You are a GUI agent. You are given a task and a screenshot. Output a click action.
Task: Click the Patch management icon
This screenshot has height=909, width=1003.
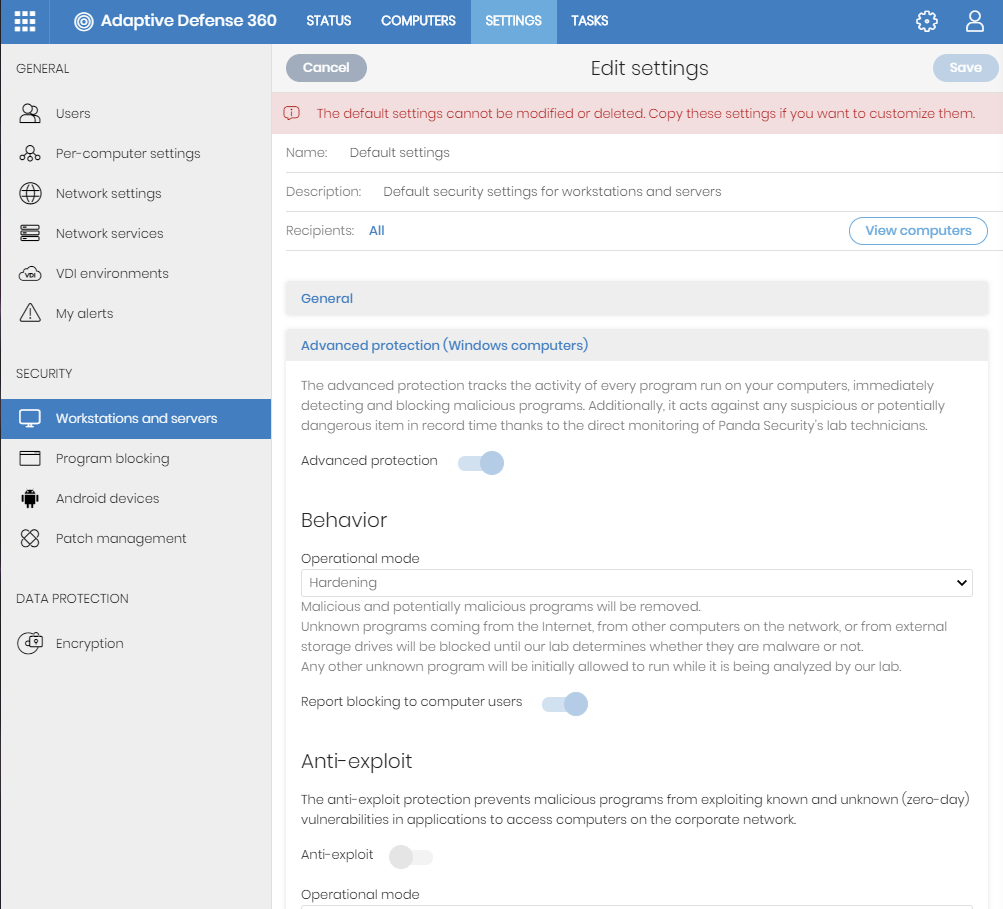click(x=30, y=538)
